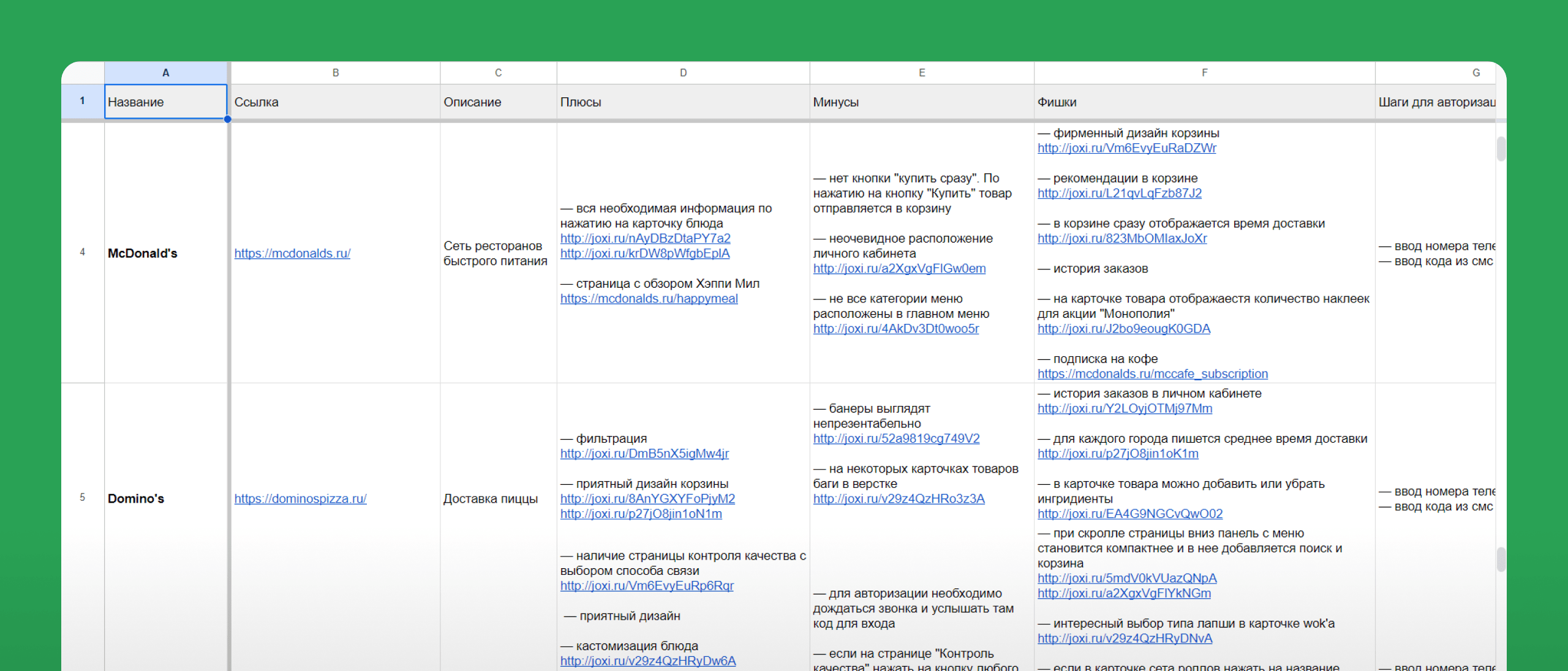
Task: Open joxi link 8AnYGXYFoPjyM2
Action: point(647,499)
